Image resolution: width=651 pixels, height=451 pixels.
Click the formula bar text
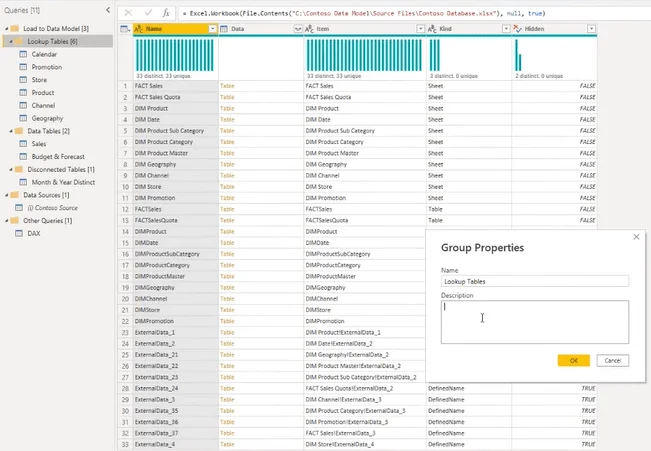click(x=364, y=13)
